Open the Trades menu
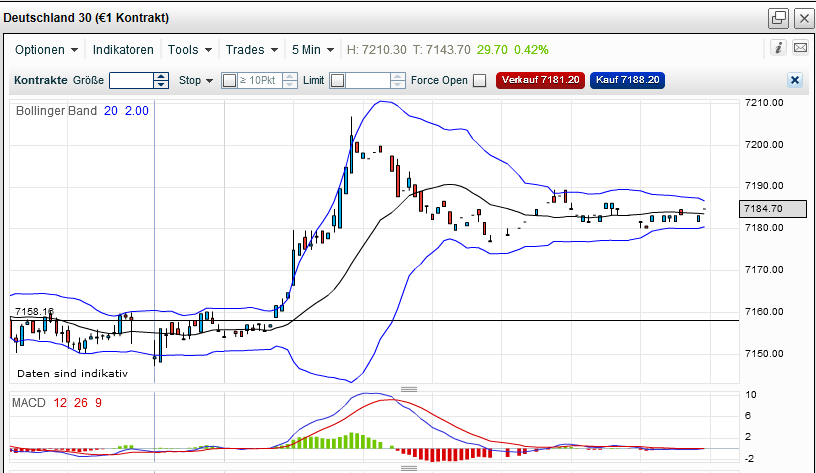 point(252,50)
